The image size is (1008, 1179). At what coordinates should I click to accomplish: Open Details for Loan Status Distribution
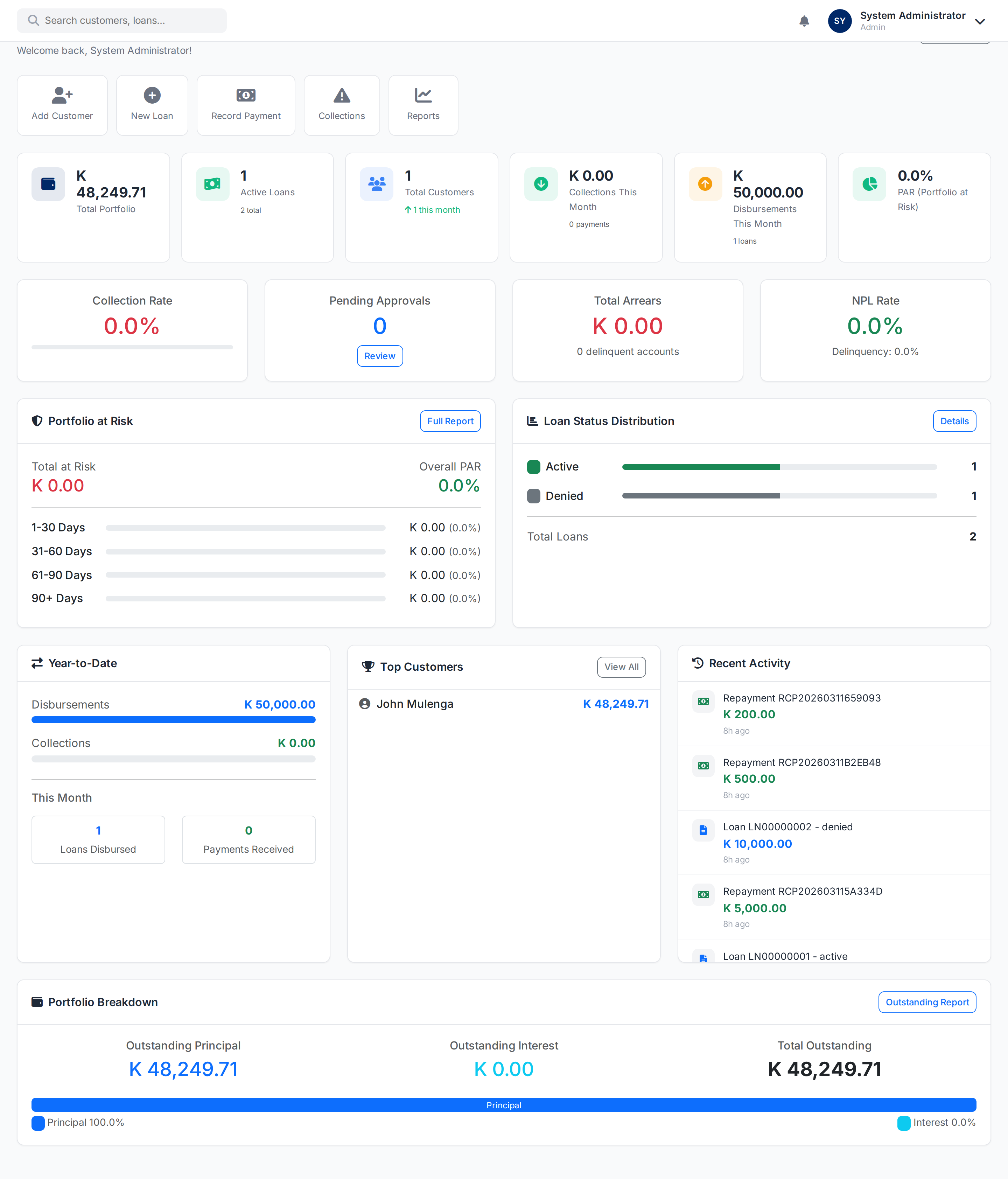[954, 421]
